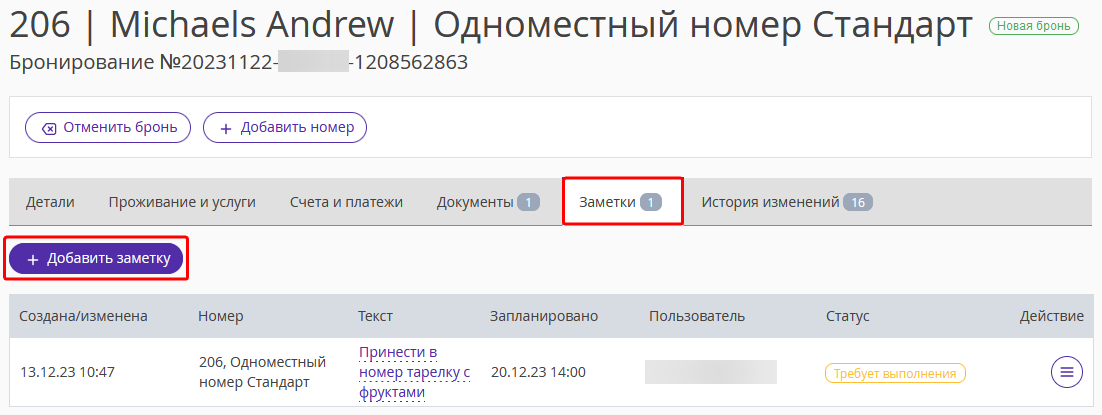The width and height of the screenshot is (1102, 415).
Task: Click the cell "206, Одноместный номер Стандарт"
Action: [263, 372]
